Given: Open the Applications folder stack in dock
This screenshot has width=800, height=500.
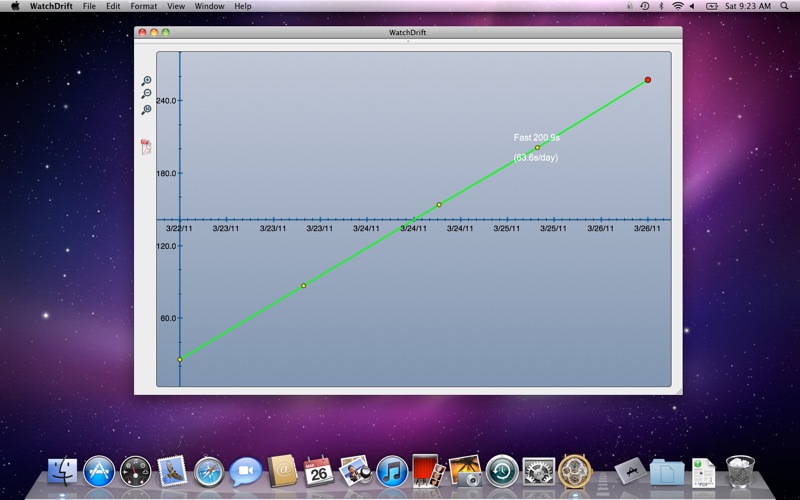Looking at the screenshot, I should point(631,470).
